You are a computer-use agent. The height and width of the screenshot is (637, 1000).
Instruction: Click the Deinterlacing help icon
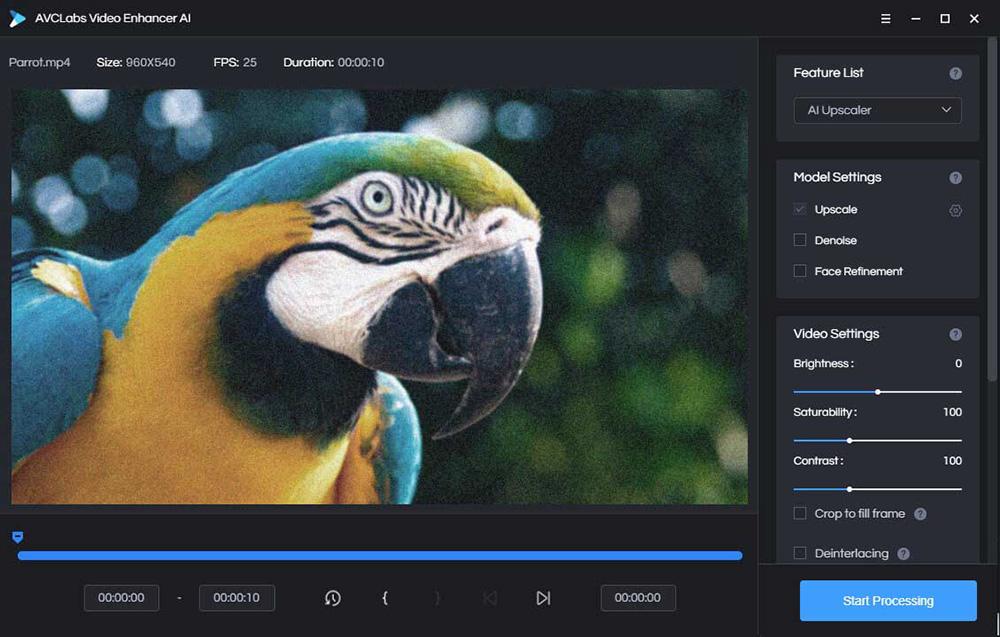click(904, 553)
